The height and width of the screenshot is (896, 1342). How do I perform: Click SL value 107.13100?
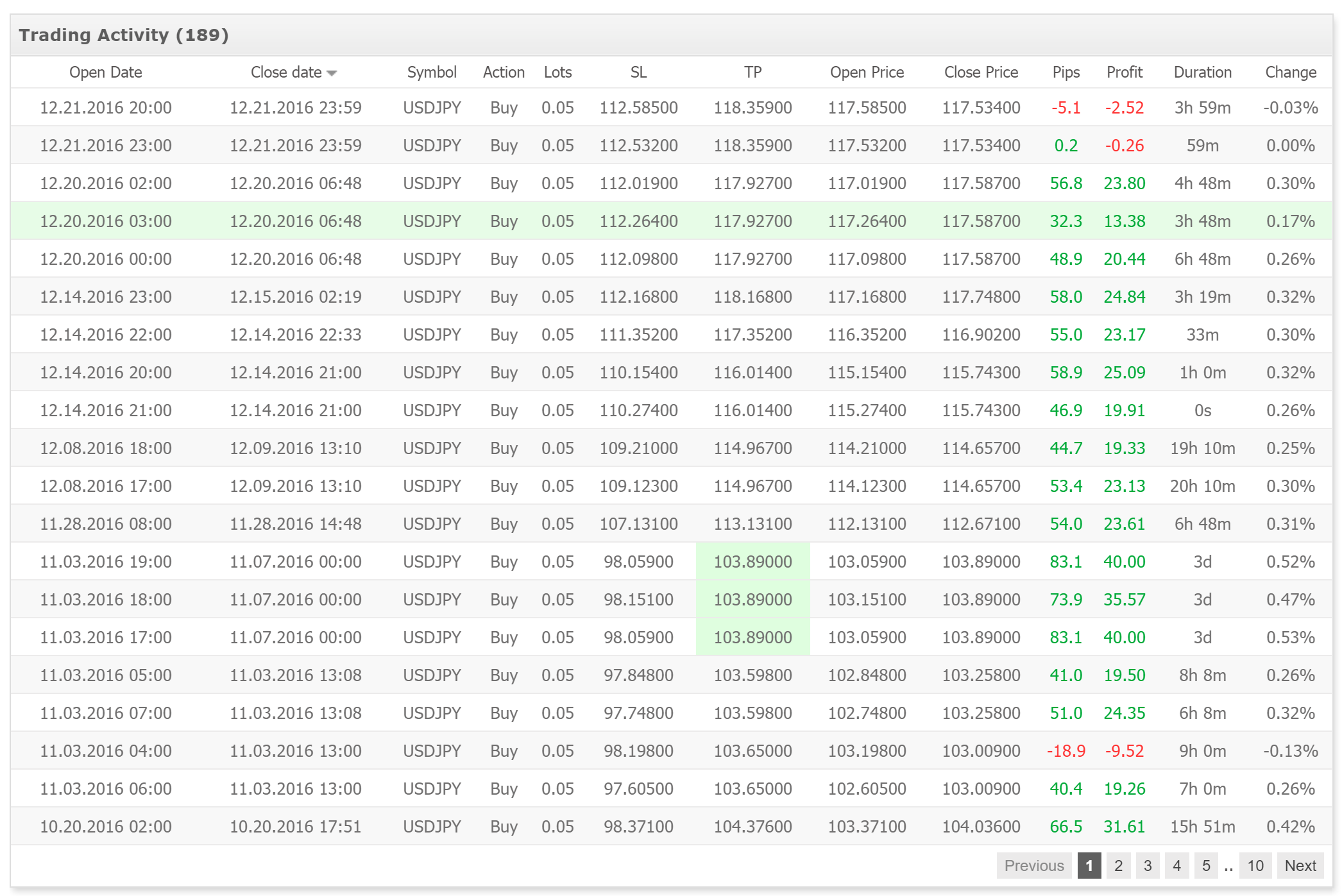(638, 524)
